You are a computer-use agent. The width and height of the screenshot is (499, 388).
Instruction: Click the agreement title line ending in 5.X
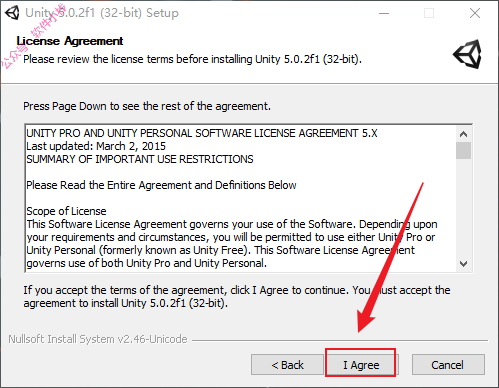[202, 133]
